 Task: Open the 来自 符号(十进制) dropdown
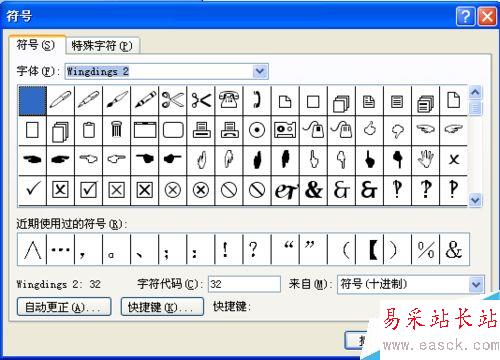[476, 285]
